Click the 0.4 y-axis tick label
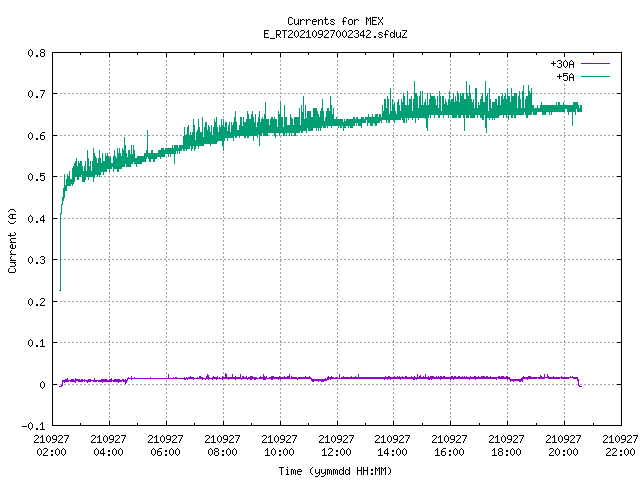Image resolution: width=640 pixels, height=480 pixels. point(36,219)
